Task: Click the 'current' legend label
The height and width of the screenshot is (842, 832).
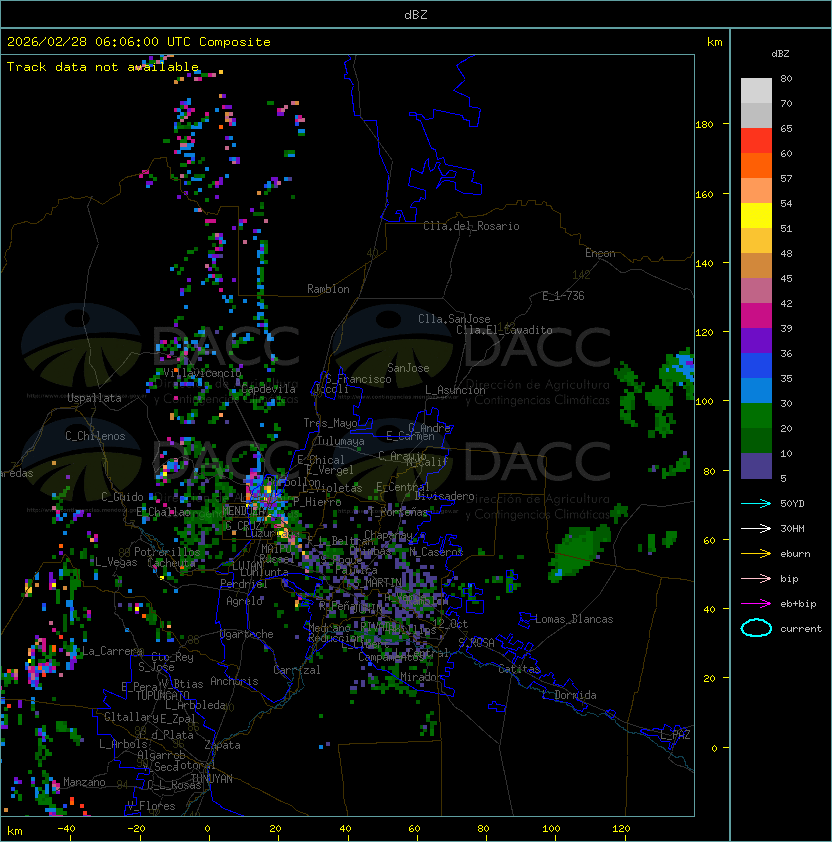Action: [801, 629]
